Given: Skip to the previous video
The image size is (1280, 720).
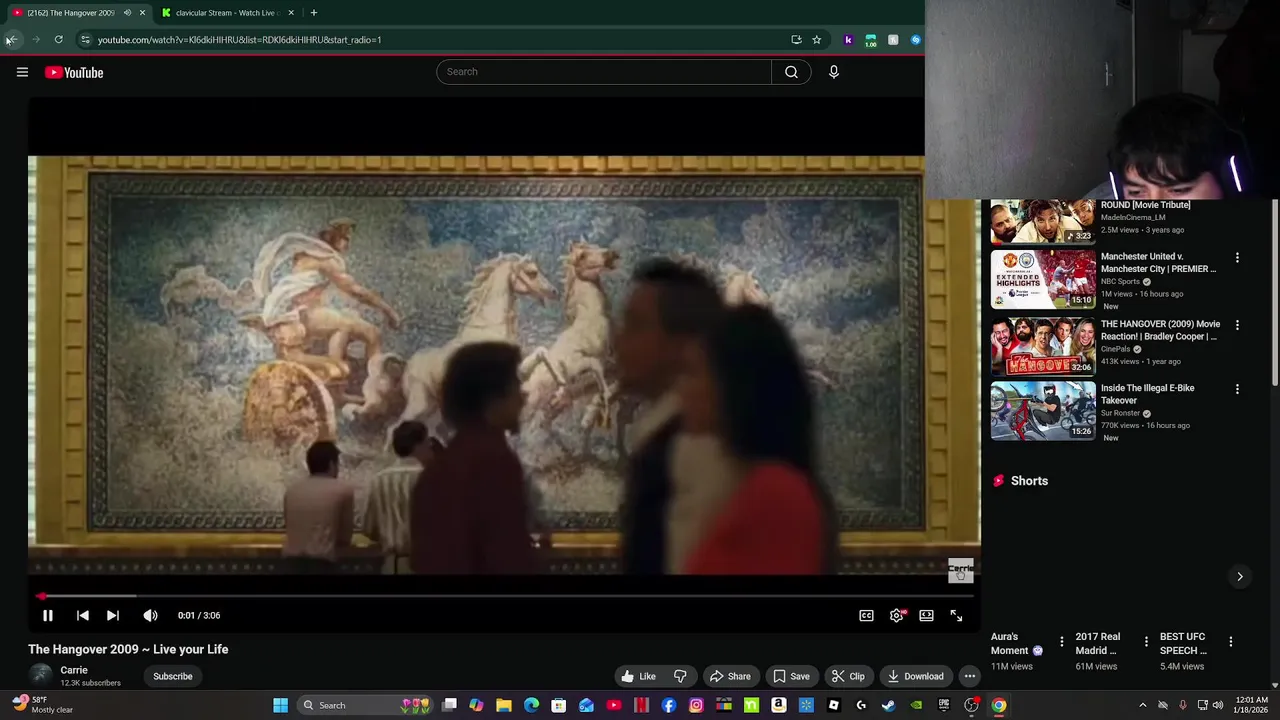Looking at the screenshot, I should point(83,616).
